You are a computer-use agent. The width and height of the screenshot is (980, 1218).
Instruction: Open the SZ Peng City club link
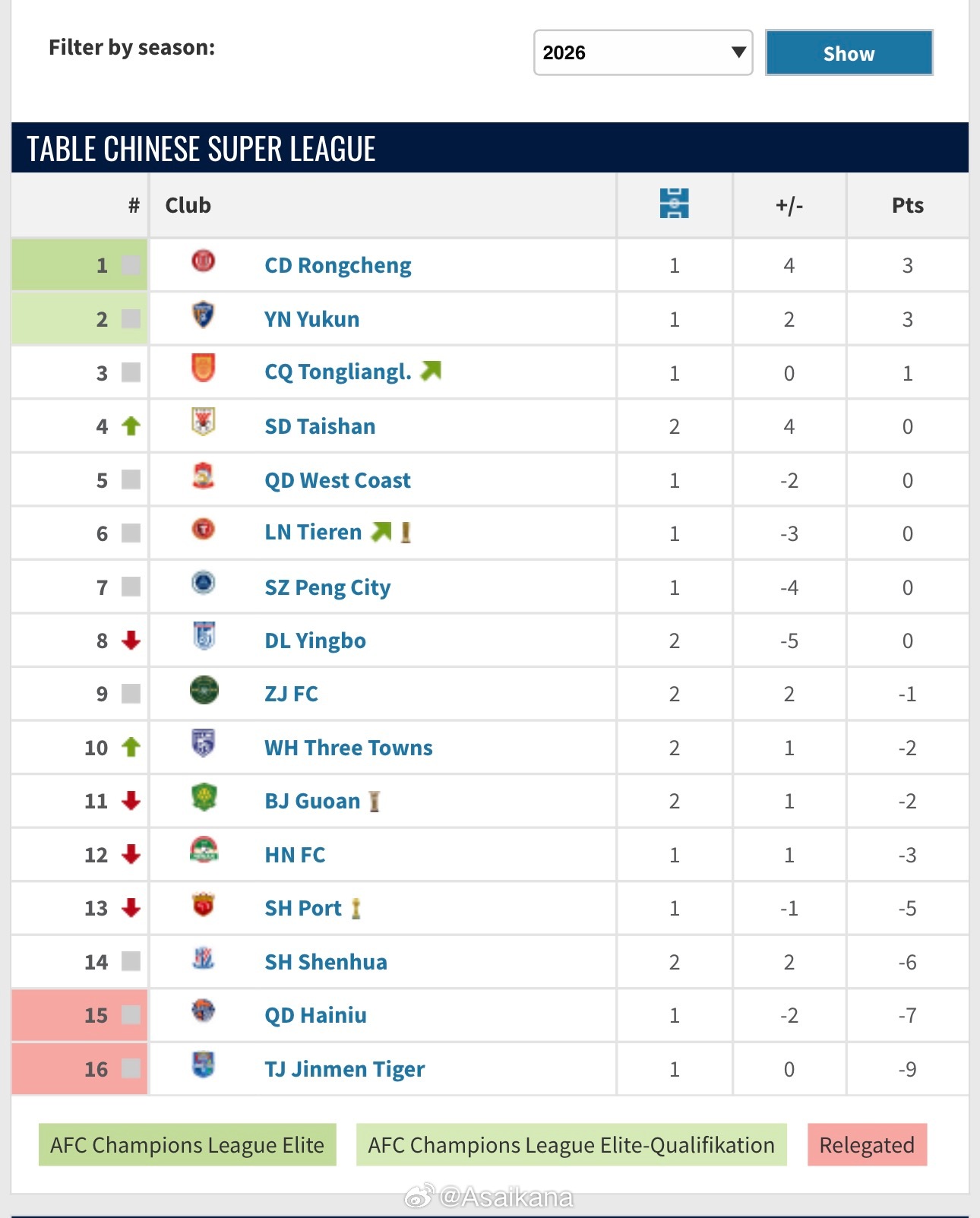[x=327, y=587]
